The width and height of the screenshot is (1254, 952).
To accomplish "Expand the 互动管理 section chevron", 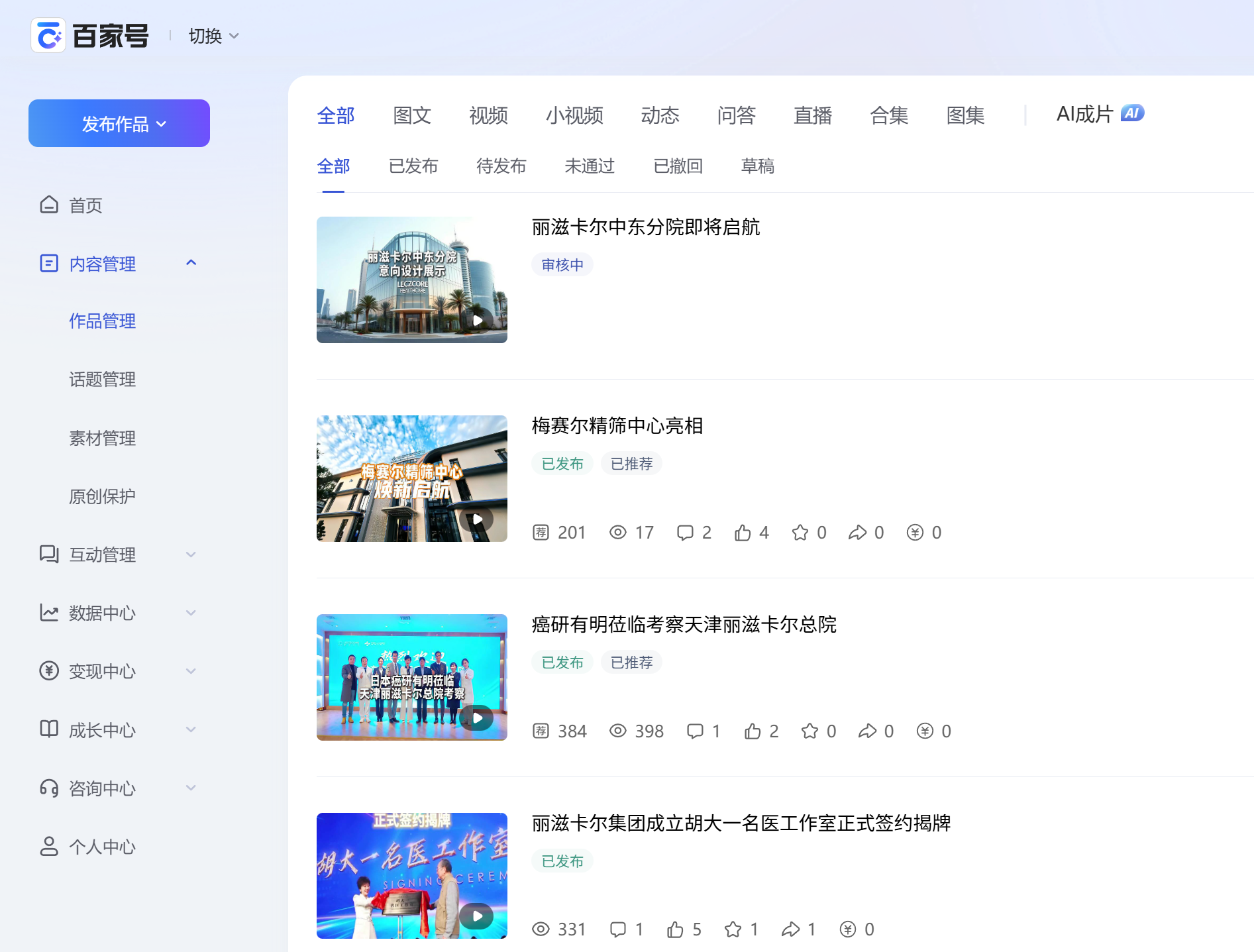I will click(191, 554).
